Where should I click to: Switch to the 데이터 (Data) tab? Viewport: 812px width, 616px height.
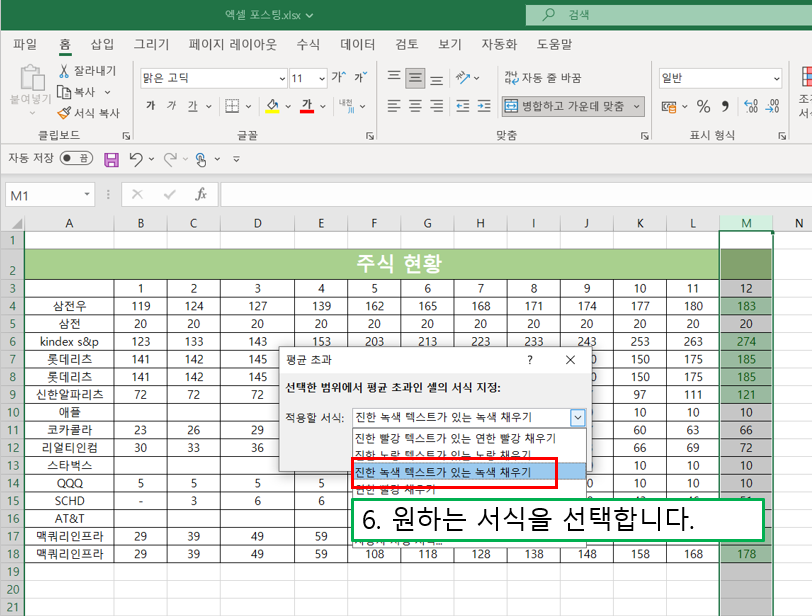point(358,45)
